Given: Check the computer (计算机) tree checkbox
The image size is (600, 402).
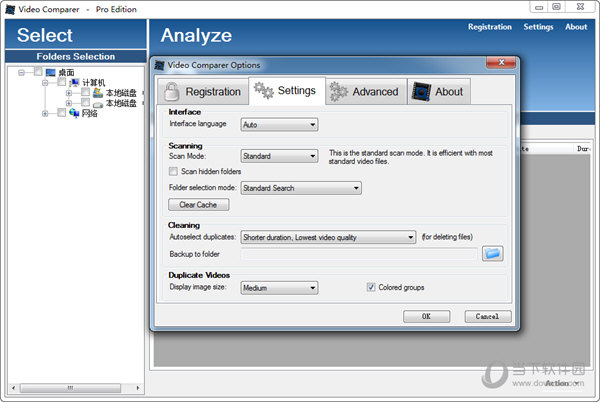Looking at the screenshot, I should [62, 82].
